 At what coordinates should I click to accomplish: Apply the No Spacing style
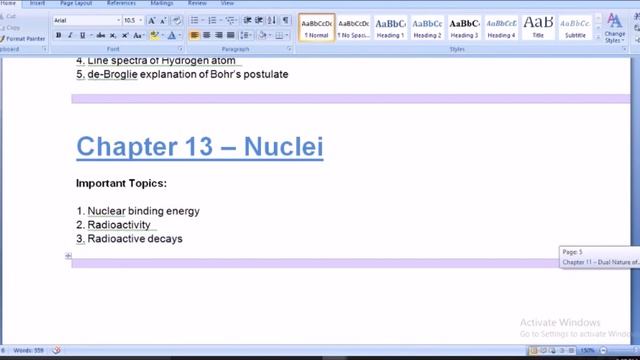pos(353,28)
